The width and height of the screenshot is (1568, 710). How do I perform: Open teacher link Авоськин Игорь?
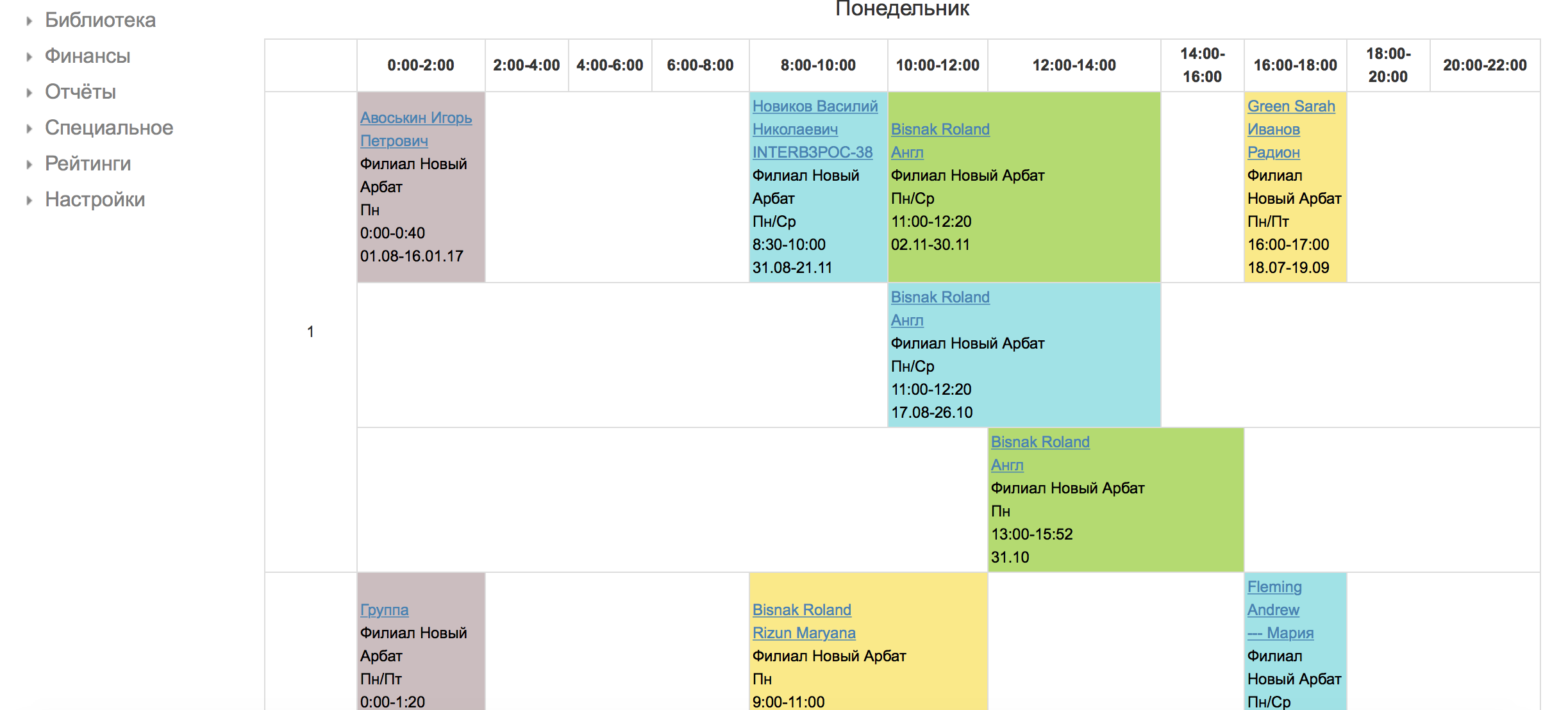click(416, 118)
